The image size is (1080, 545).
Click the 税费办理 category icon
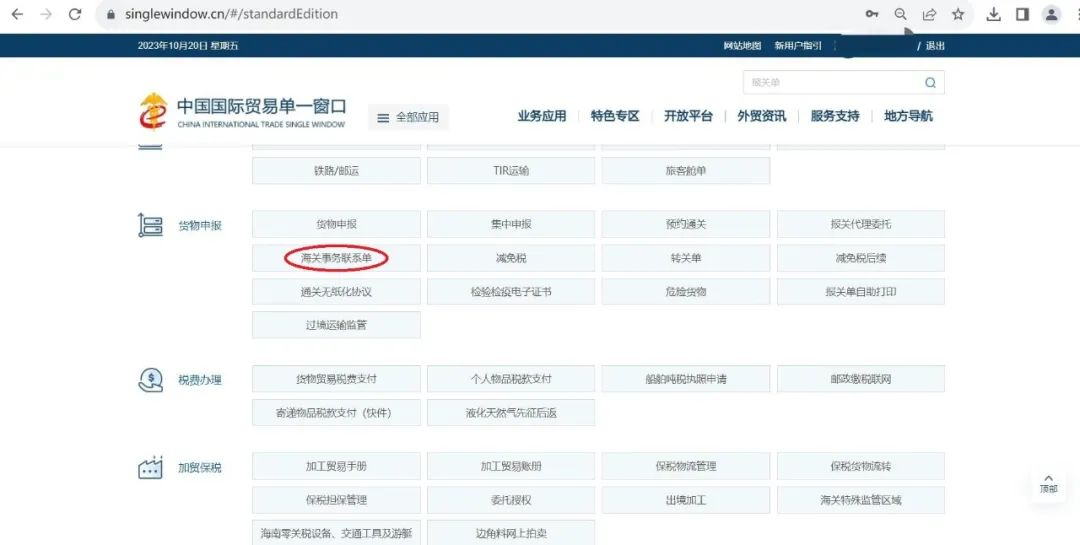pos(150,380)
